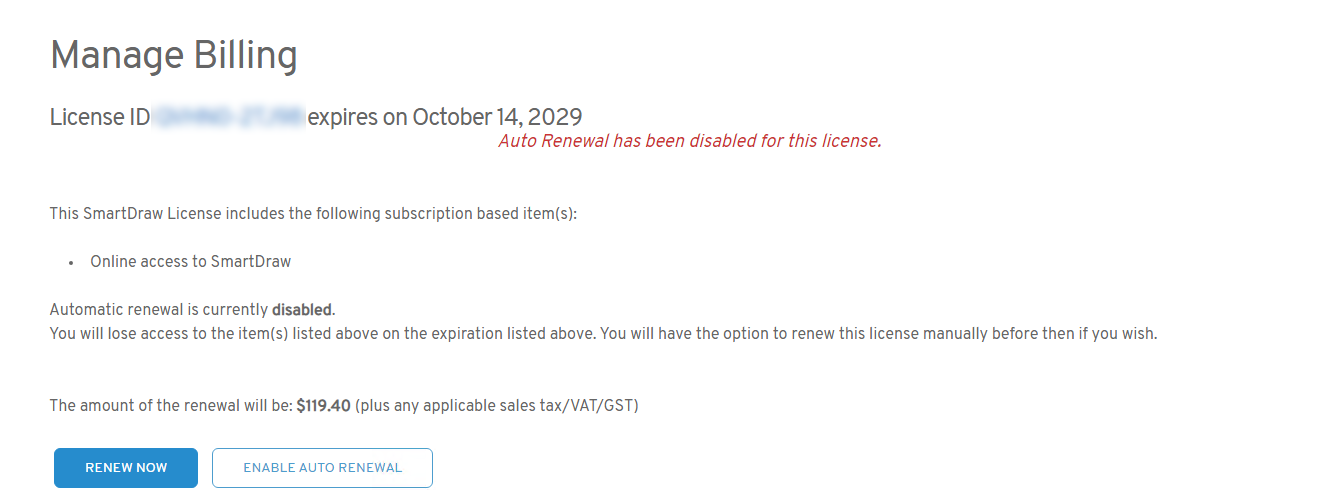Viewport: 1340px width, 501px height.
Task: Click the red Auto Renewal disabled notice
Action: [x=689, y=141]
